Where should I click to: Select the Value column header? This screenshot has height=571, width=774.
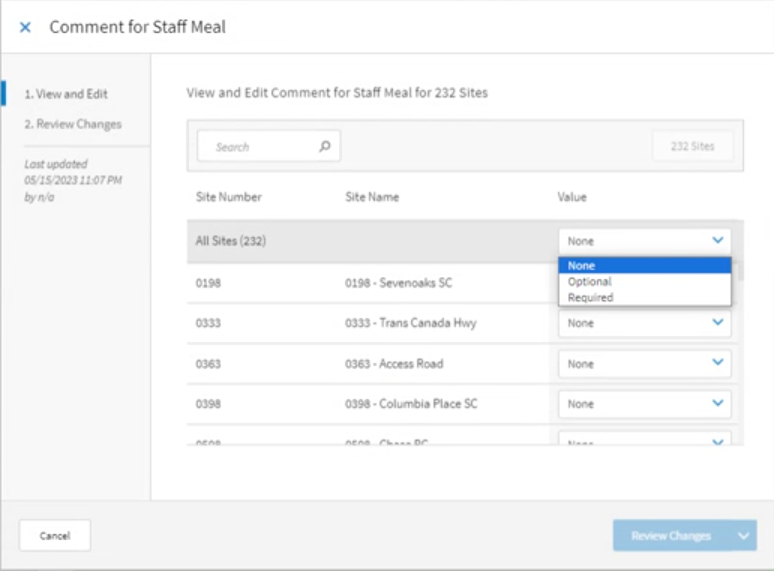(x=572, y=197)
